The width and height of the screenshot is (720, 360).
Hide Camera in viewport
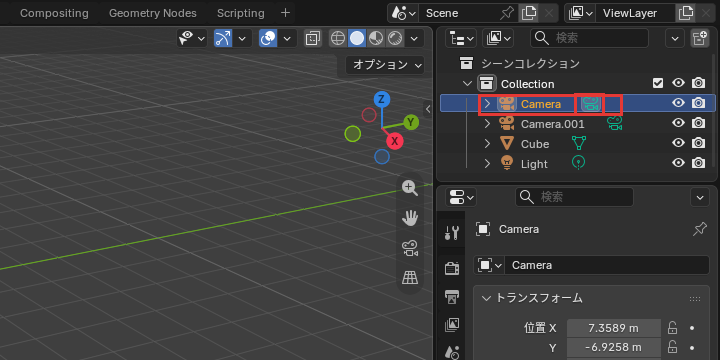pos(678,103)
